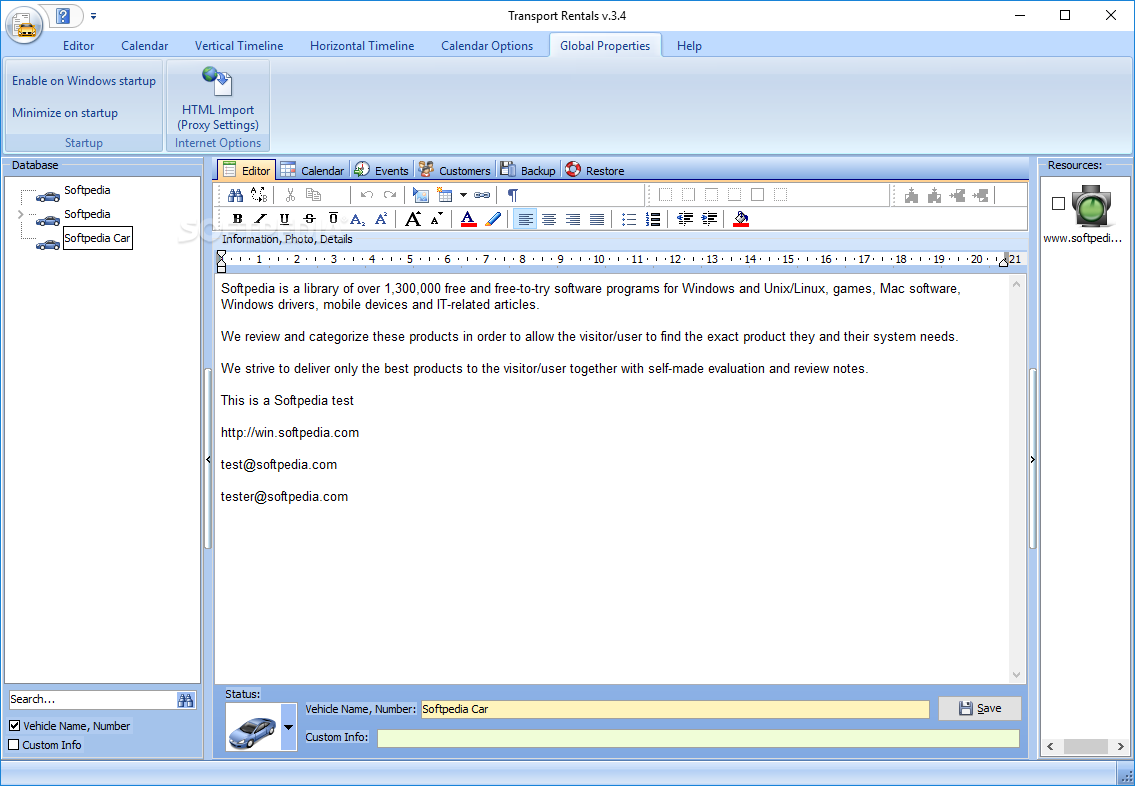The image size is (1135, 786).
Task: Open the Restore panel tab
Action: point(594,171)
